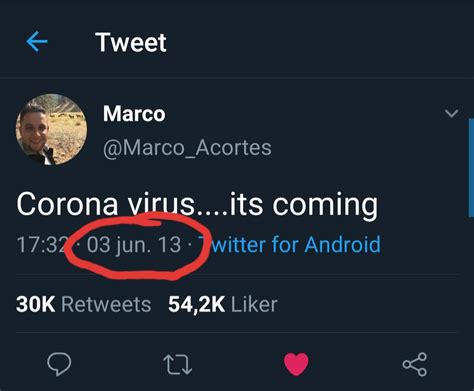The width and height of the screenshot is (474, 391).
Task: Go back using the blue arrow
Action: pyautogui.click(x=37, y=42)
